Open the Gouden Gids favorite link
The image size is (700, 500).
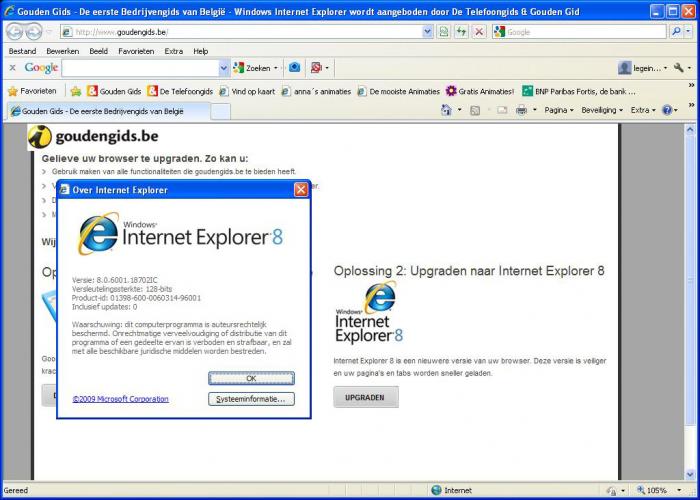pos(114,91)
